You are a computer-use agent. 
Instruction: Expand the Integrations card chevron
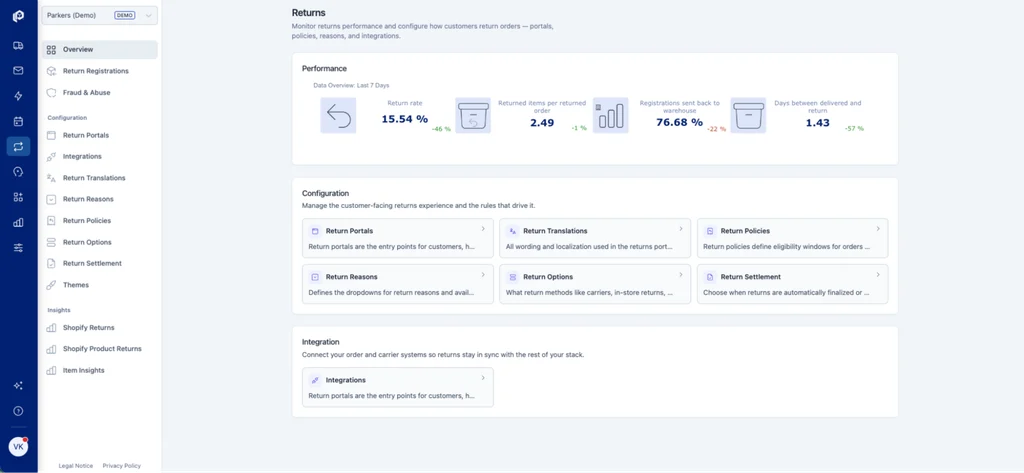tap(483, 378)
